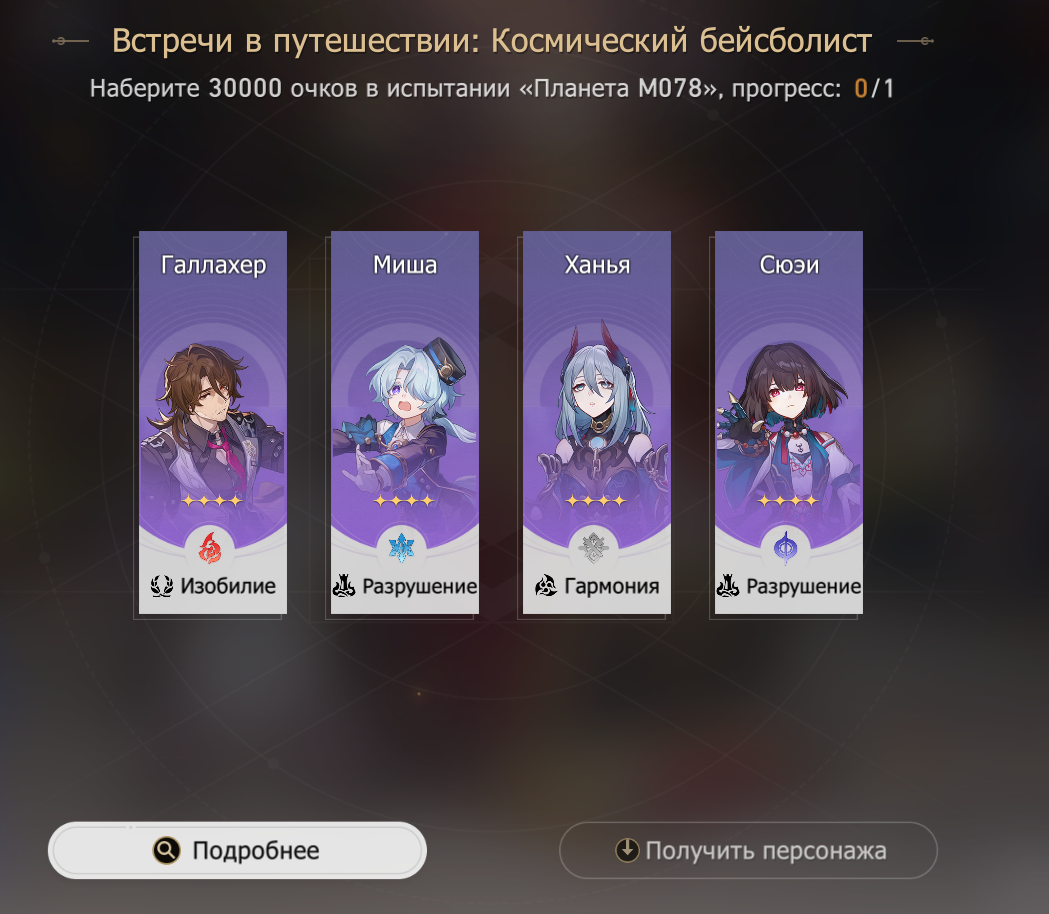The image size is (1049, 914).
Task: Click the download arrow icon in Получить персонажа
Action: [x=627, y=850]
